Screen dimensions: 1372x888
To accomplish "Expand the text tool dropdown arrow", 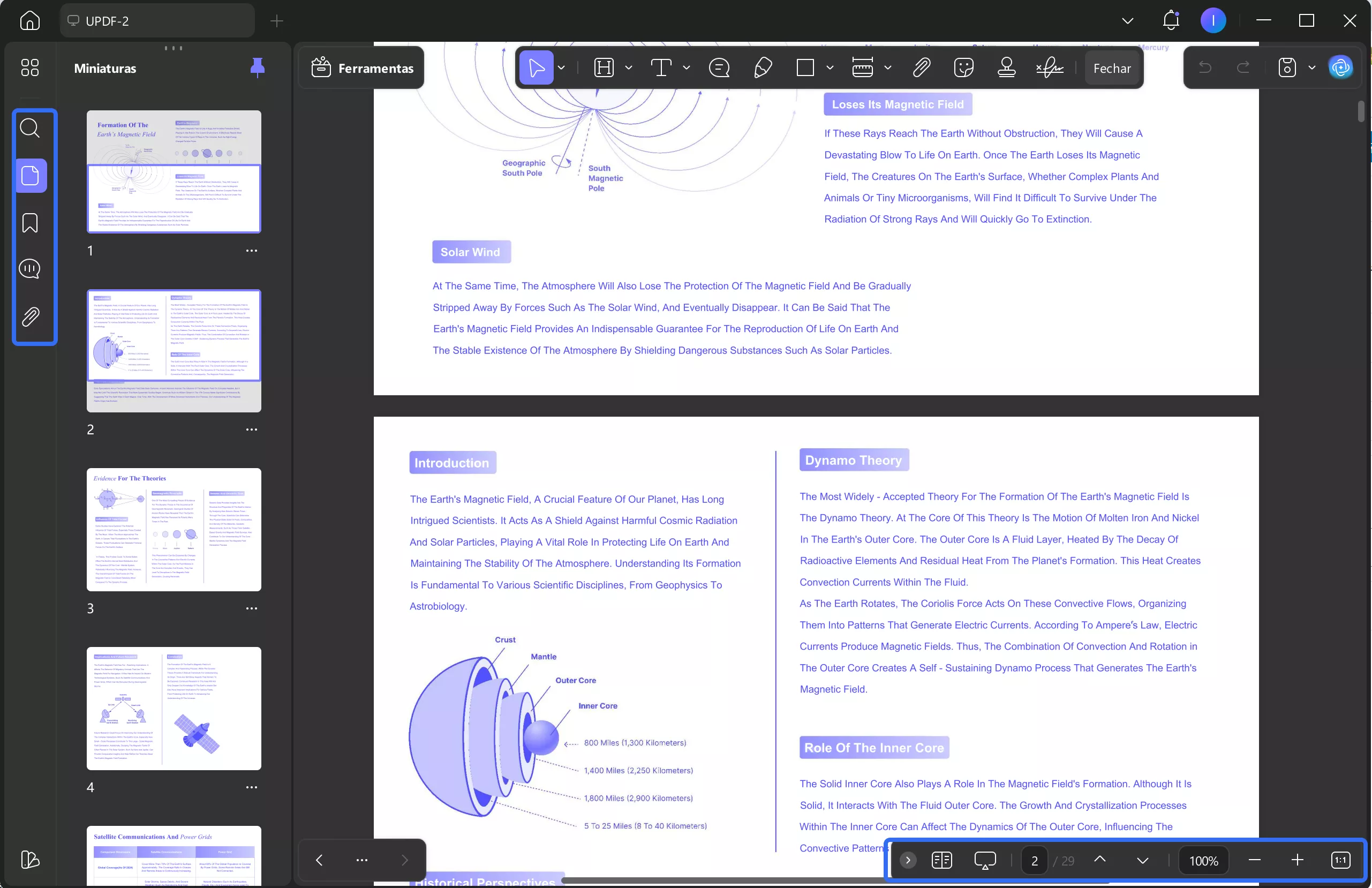I will [x=686, y=68].
